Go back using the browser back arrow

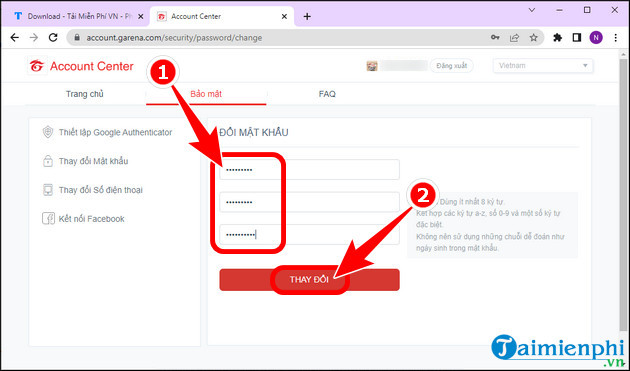tap(14, 38)
